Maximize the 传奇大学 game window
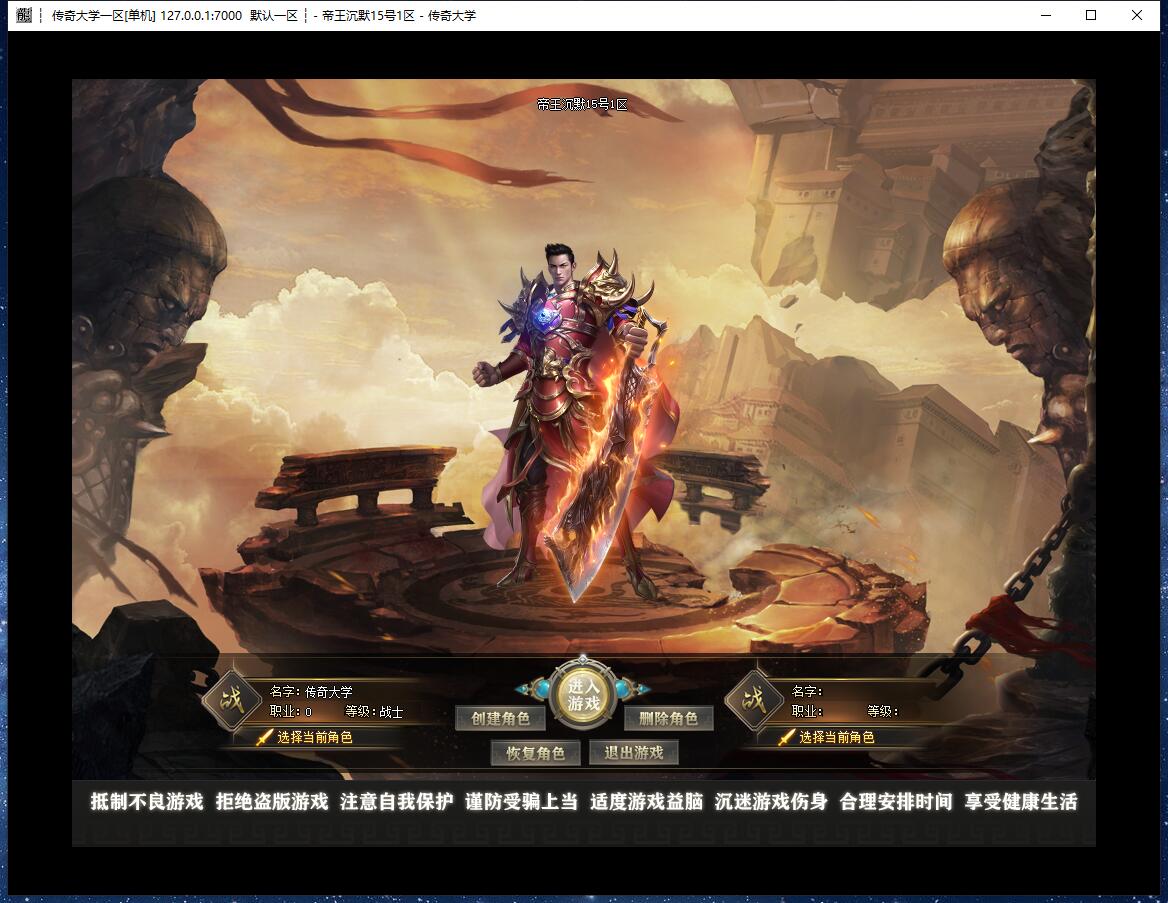Image resolution: width=1168 pixels, height=903 pixels. click(x=1091, y=15)
